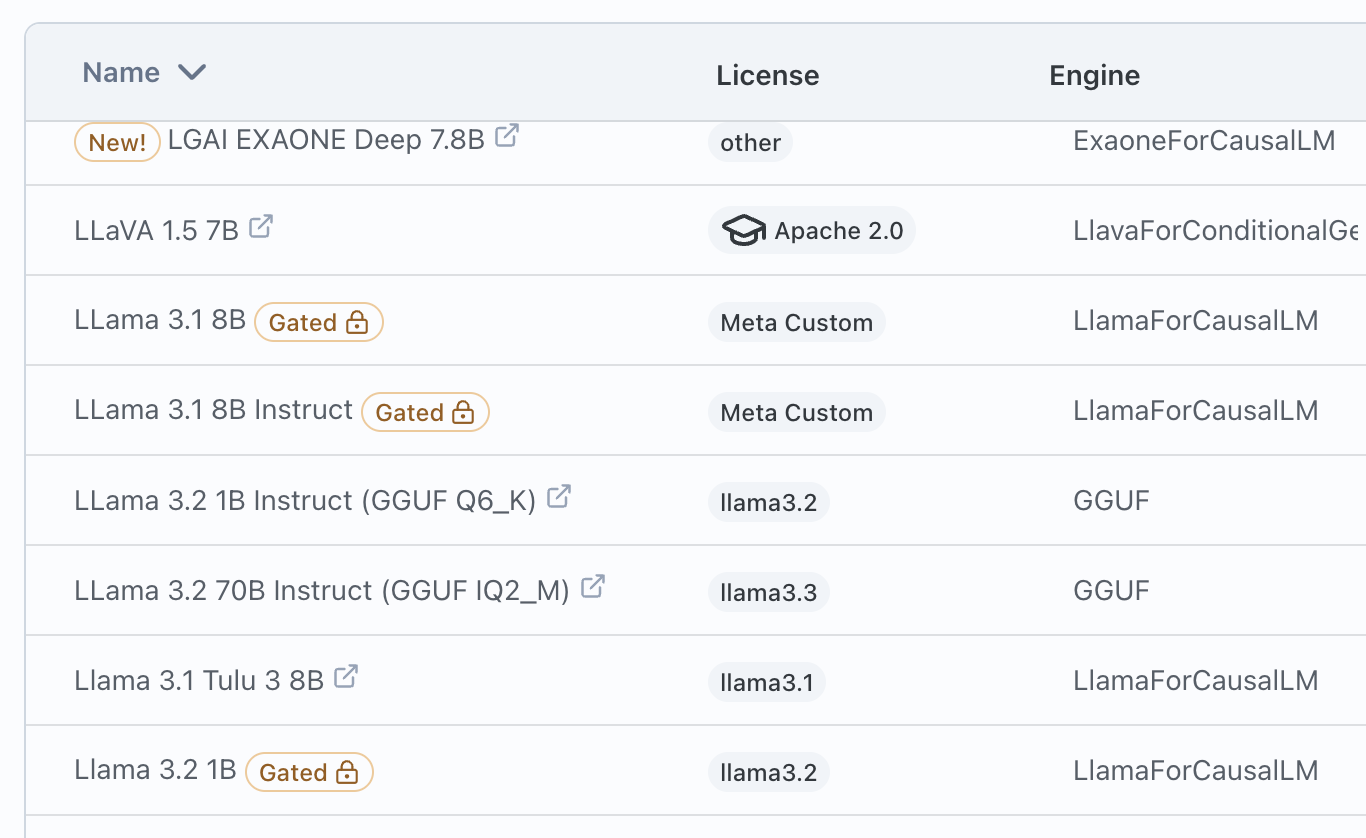This screenshot has width=1366, height=838.
Task: Toggle sort order with the Name column chevron
Action: 191,72
